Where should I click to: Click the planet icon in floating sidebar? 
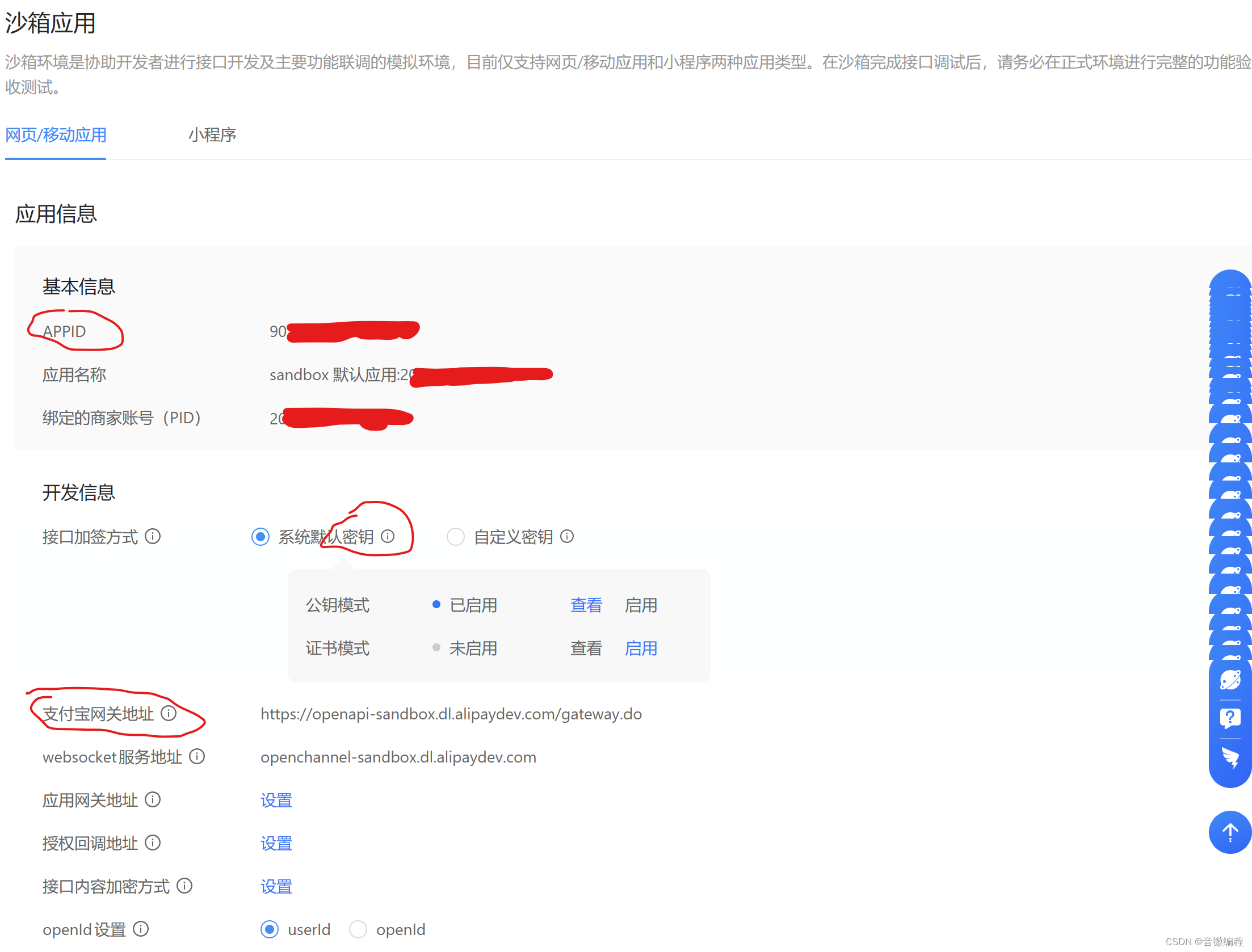(1229, 679)
